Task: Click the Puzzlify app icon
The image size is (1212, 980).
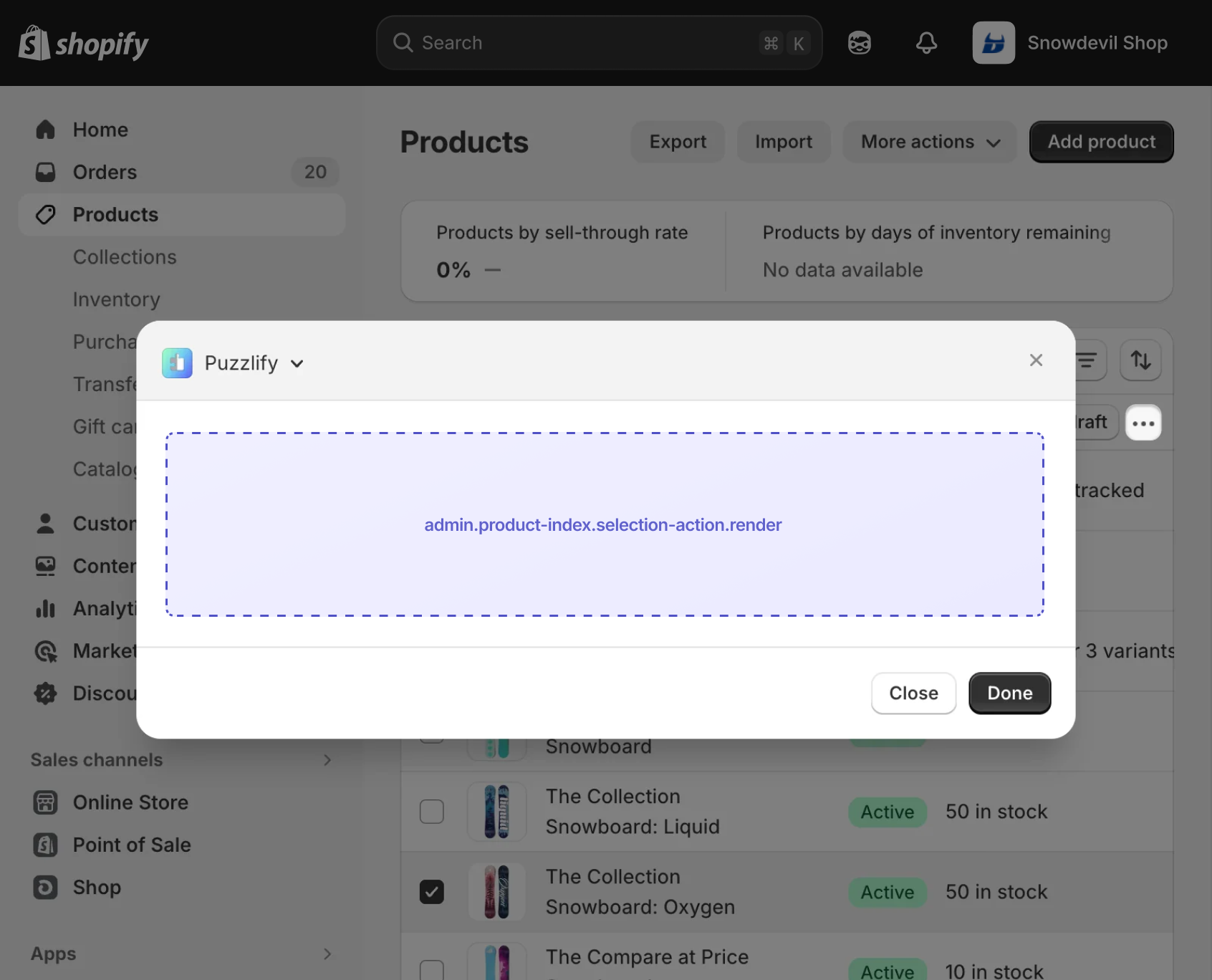Action: 177,363
